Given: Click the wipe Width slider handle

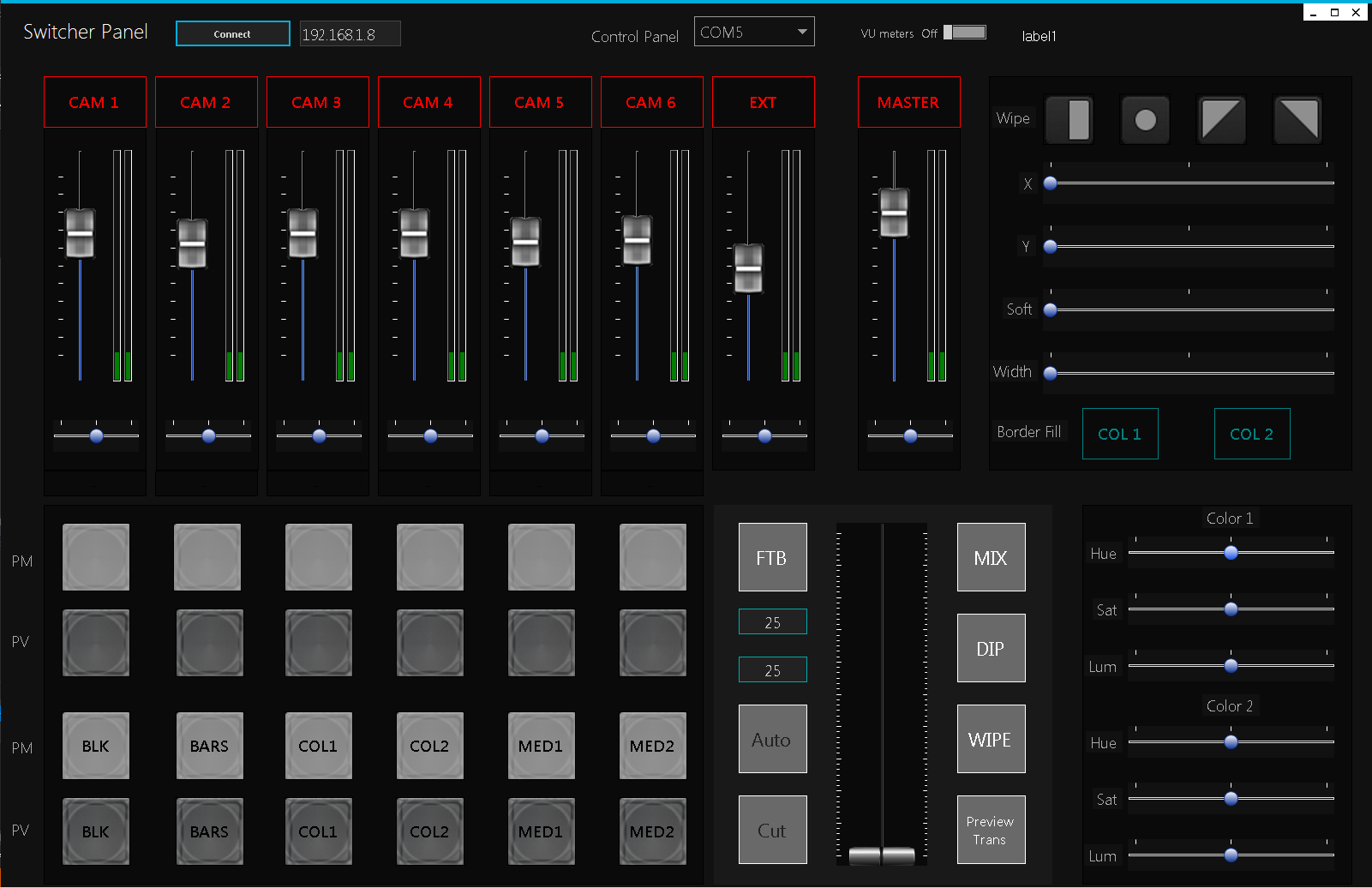Looking at the screenshot, I should click(1050, 374).
